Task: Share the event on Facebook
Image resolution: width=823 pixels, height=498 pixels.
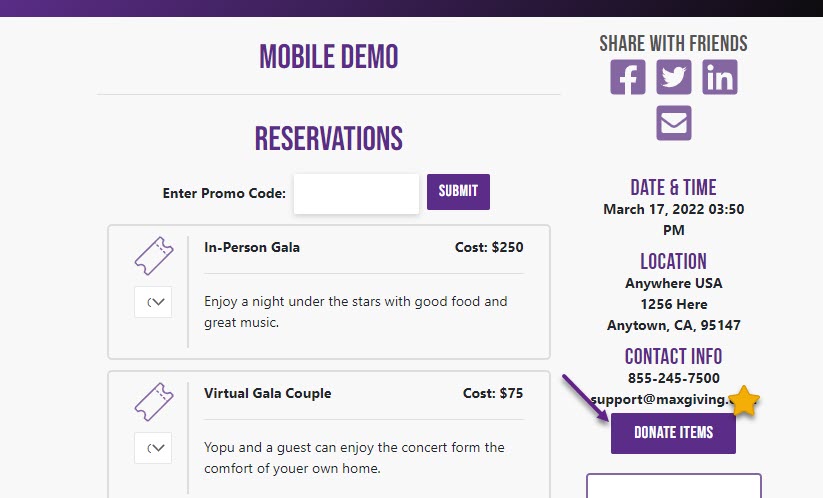Action: 628,77
